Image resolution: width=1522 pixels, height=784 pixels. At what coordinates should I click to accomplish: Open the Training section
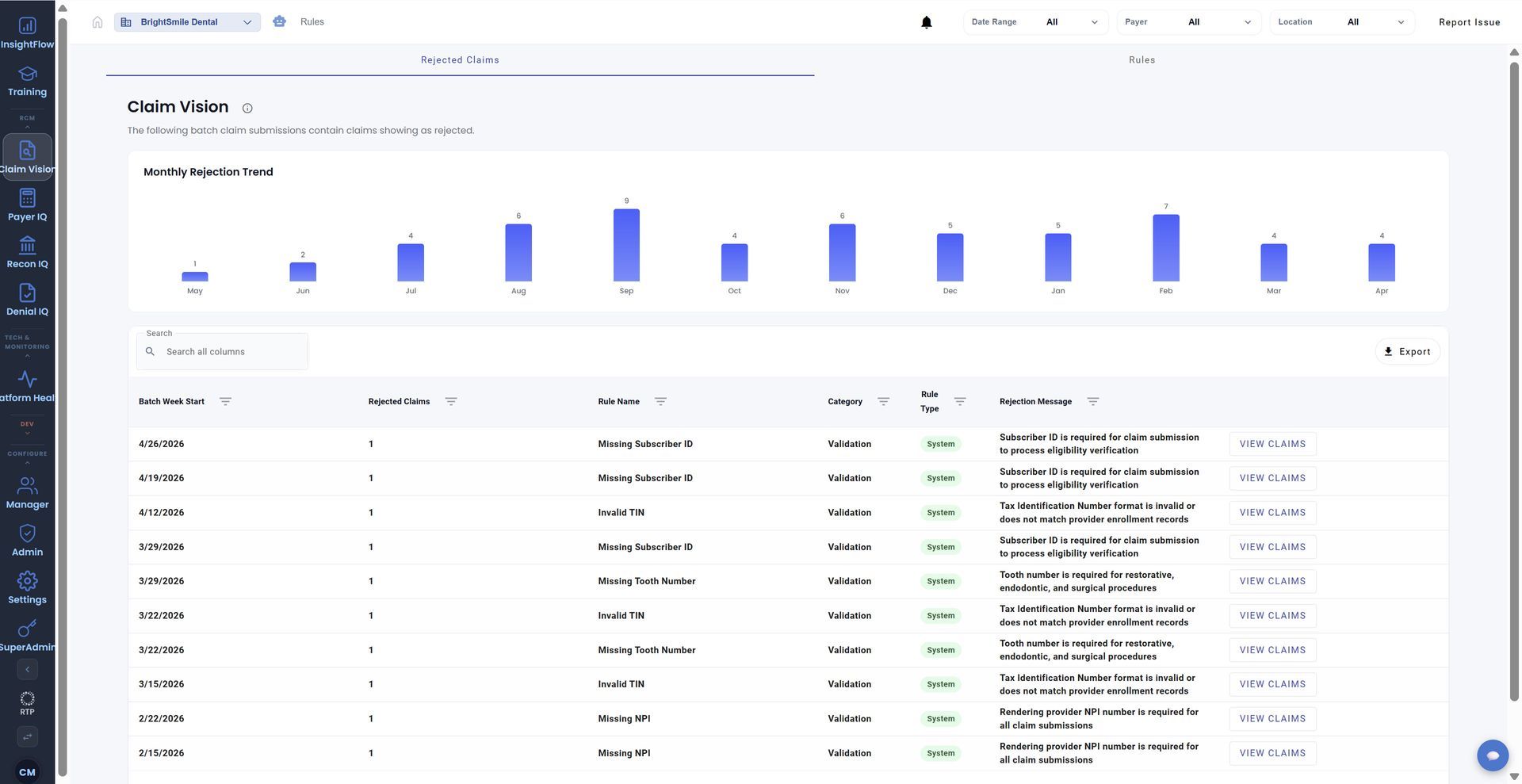click(27, 81)
